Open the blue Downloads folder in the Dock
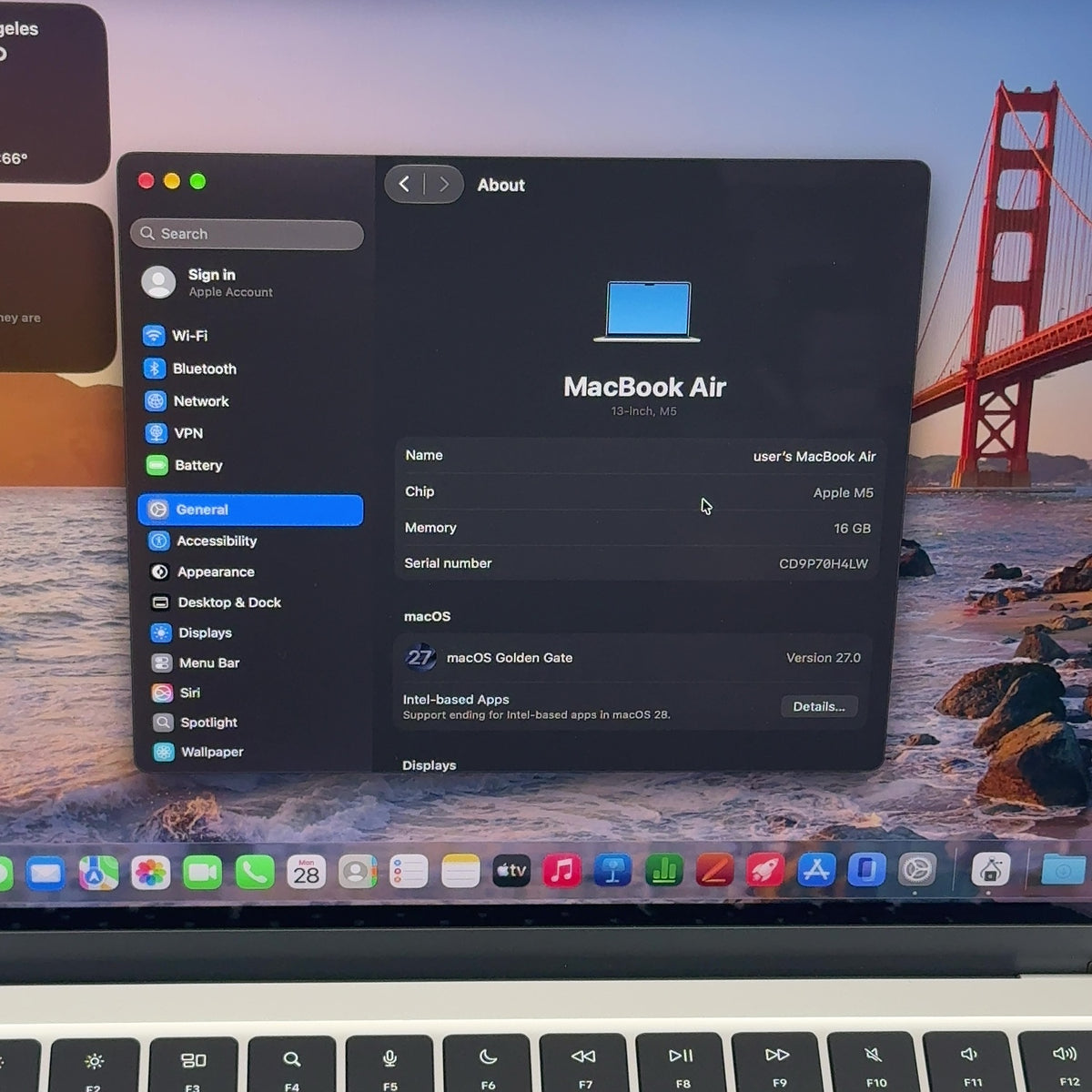Viewport: 1092px width, 1092px height. point(1063,870)
